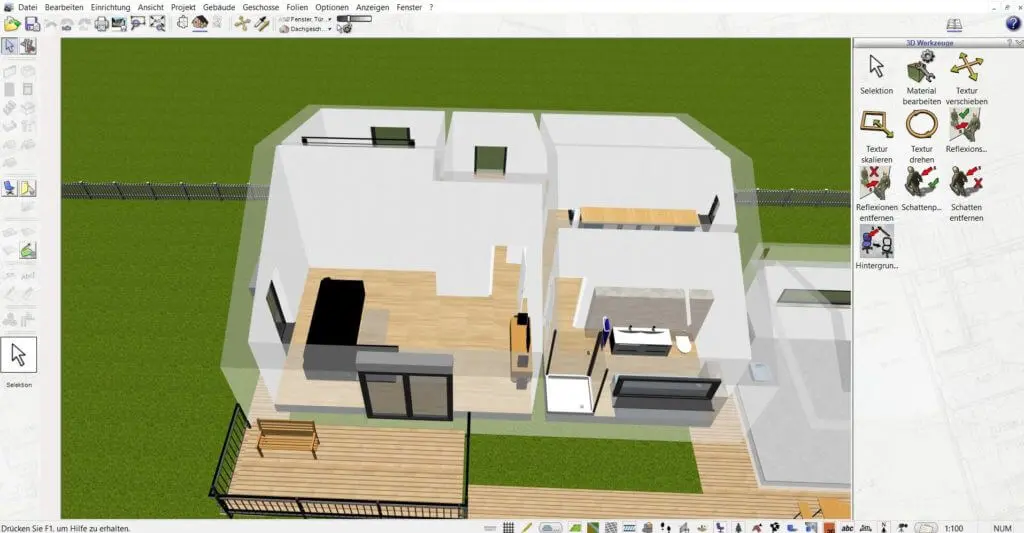Click the Hintergrun... tool icon

(x=876, y=246)
